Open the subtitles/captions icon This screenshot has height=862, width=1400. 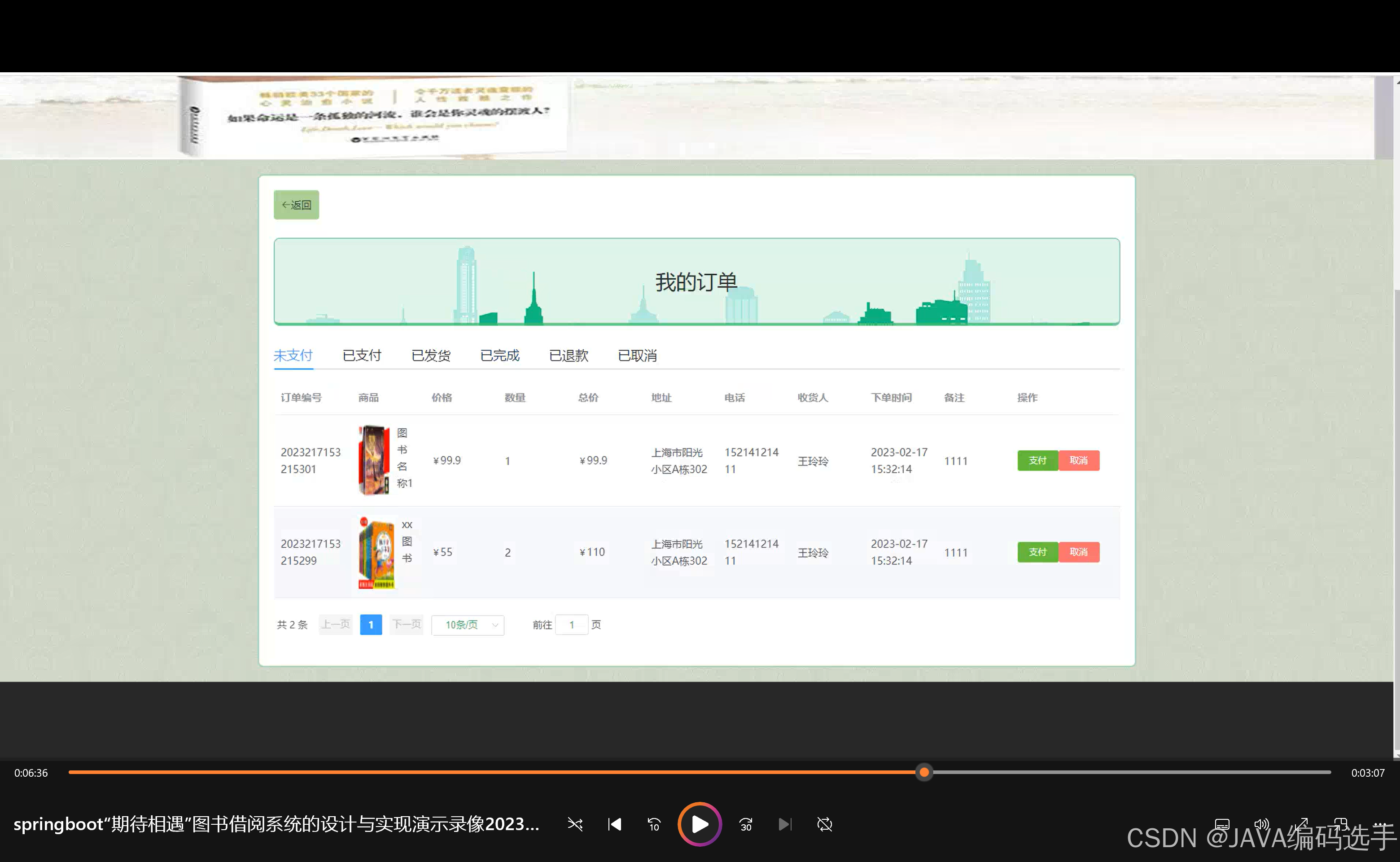1222,824
